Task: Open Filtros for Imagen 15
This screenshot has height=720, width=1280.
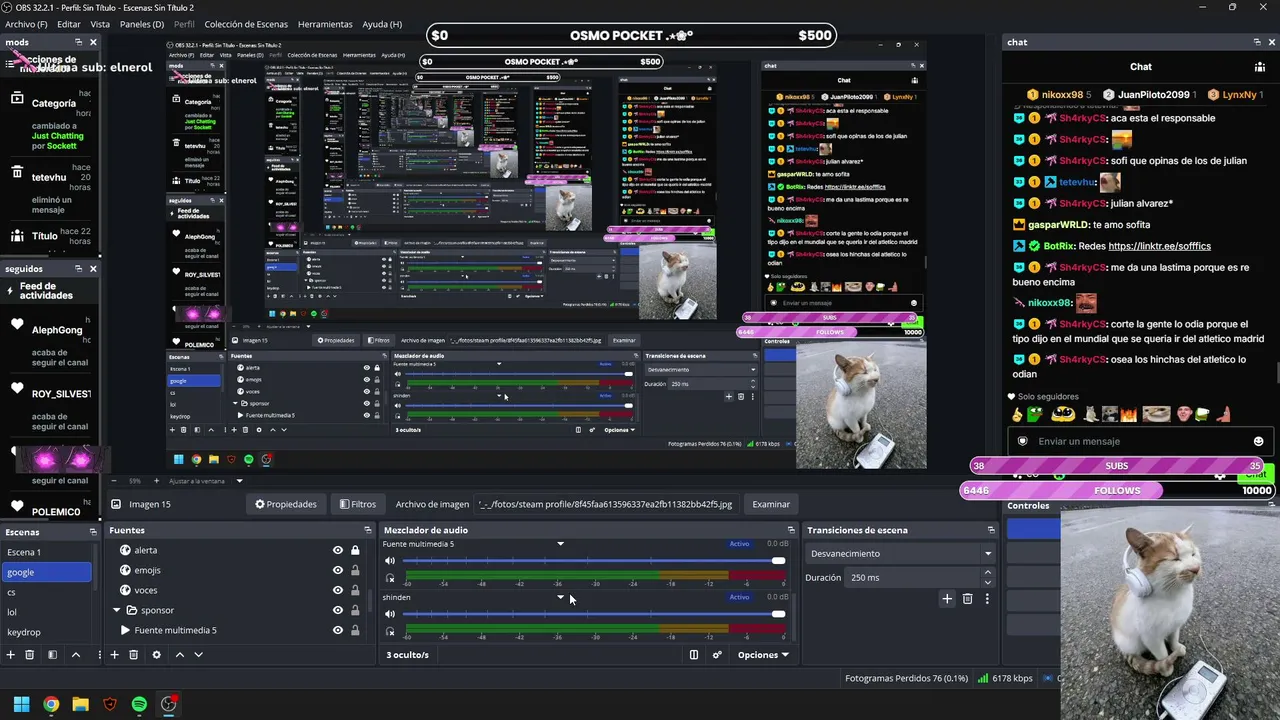Action: pyautogui.click(x=358, y=504)
